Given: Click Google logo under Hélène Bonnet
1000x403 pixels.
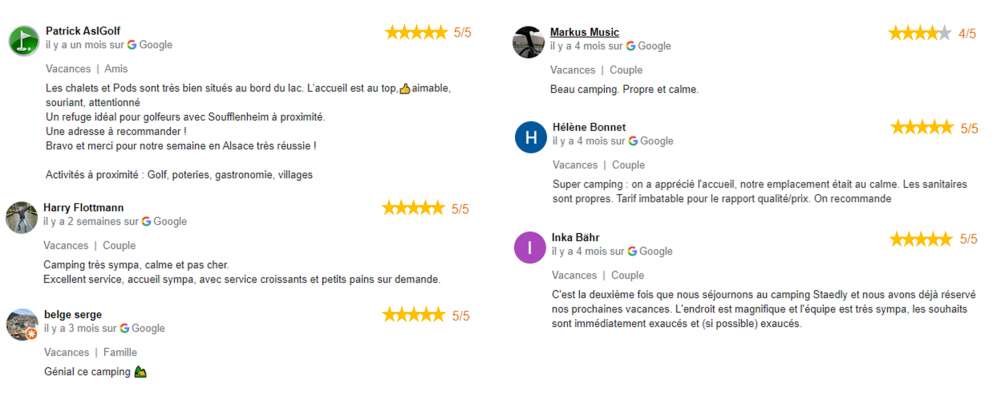Looking at the screenshot, I should point(633,141).
